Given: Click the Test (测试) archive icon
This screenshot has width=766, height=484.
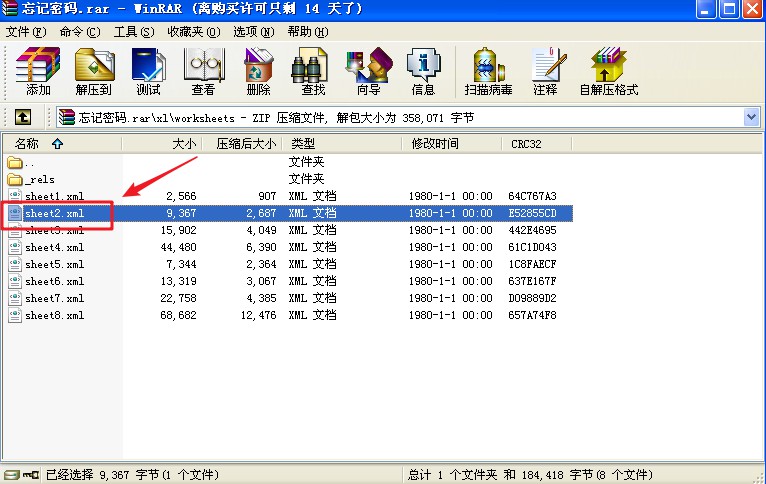Looking at the screenshot, I should [149, 70].
